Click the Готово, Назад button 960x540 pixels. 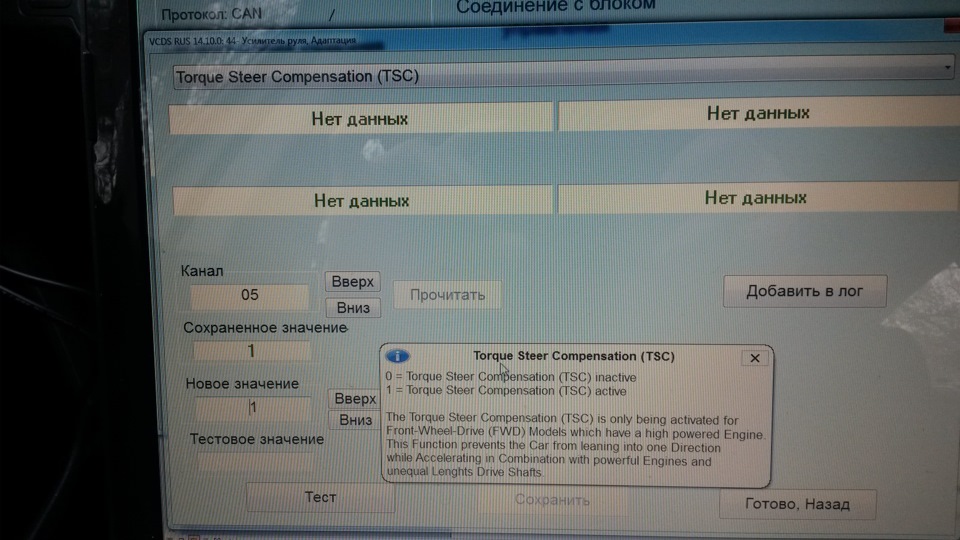click(797, 504)
